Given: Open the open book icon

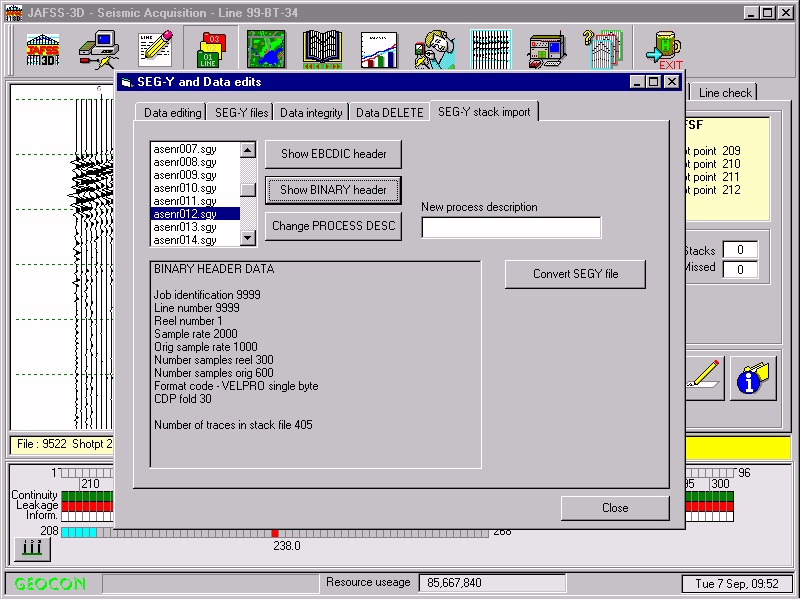Looking at the screenshot, I should coord(322,49).
